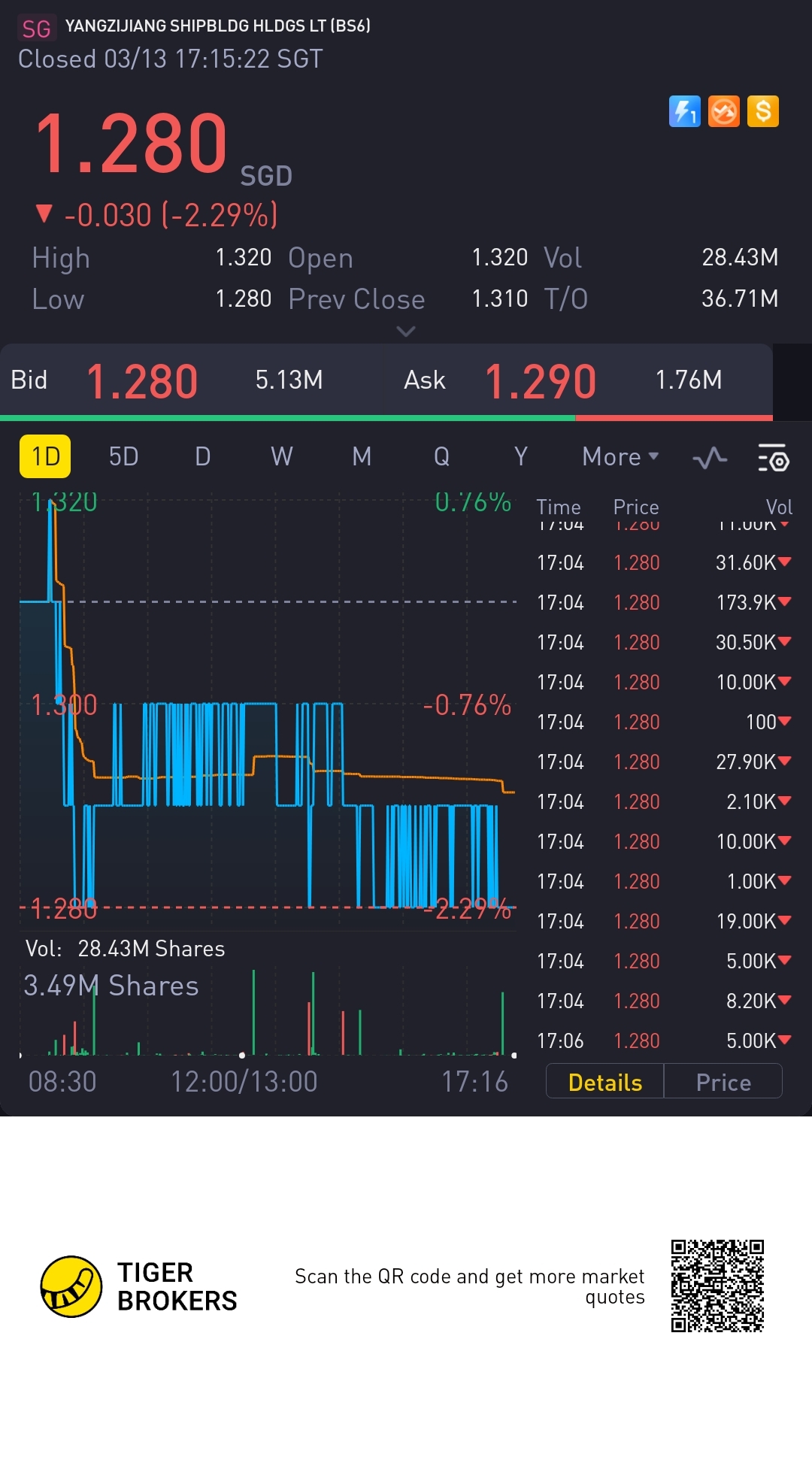Image resolution: width=812 pixels, height=1457 pixels.
Task: Open the chart indicator waveform icon
Action: (x=710, y=457)
